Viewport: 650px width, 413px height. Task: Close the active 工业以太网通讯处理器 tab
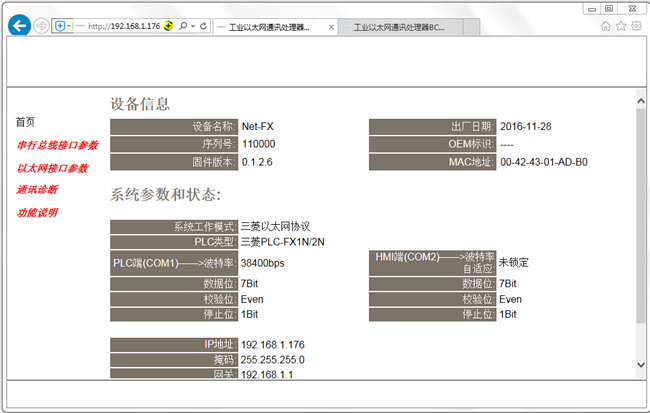point(331,27)
